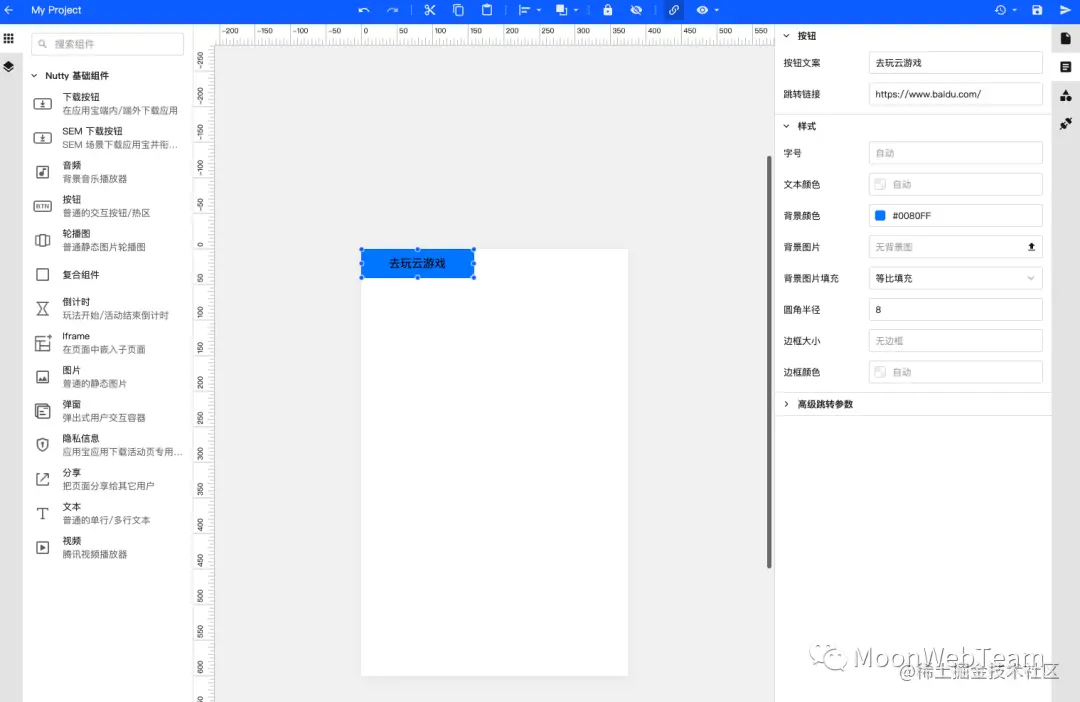The image size is (1080, 702).
Task: Expand the history dropdown arrow
Action: point(1015,10)
